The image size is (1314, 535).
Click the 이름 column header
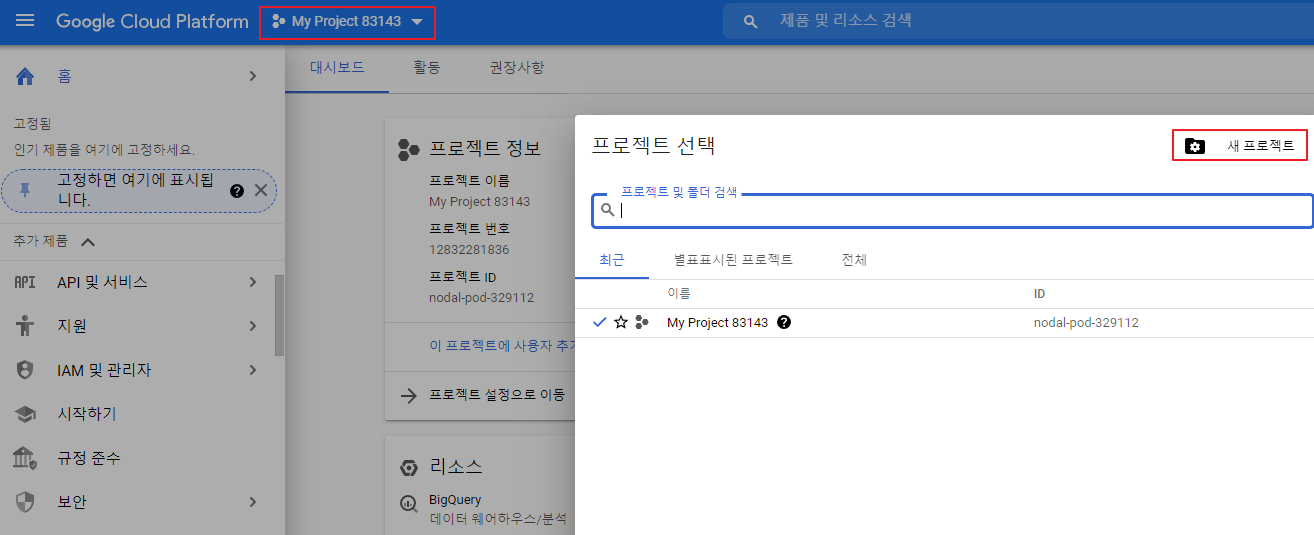(x=679, y=294)
